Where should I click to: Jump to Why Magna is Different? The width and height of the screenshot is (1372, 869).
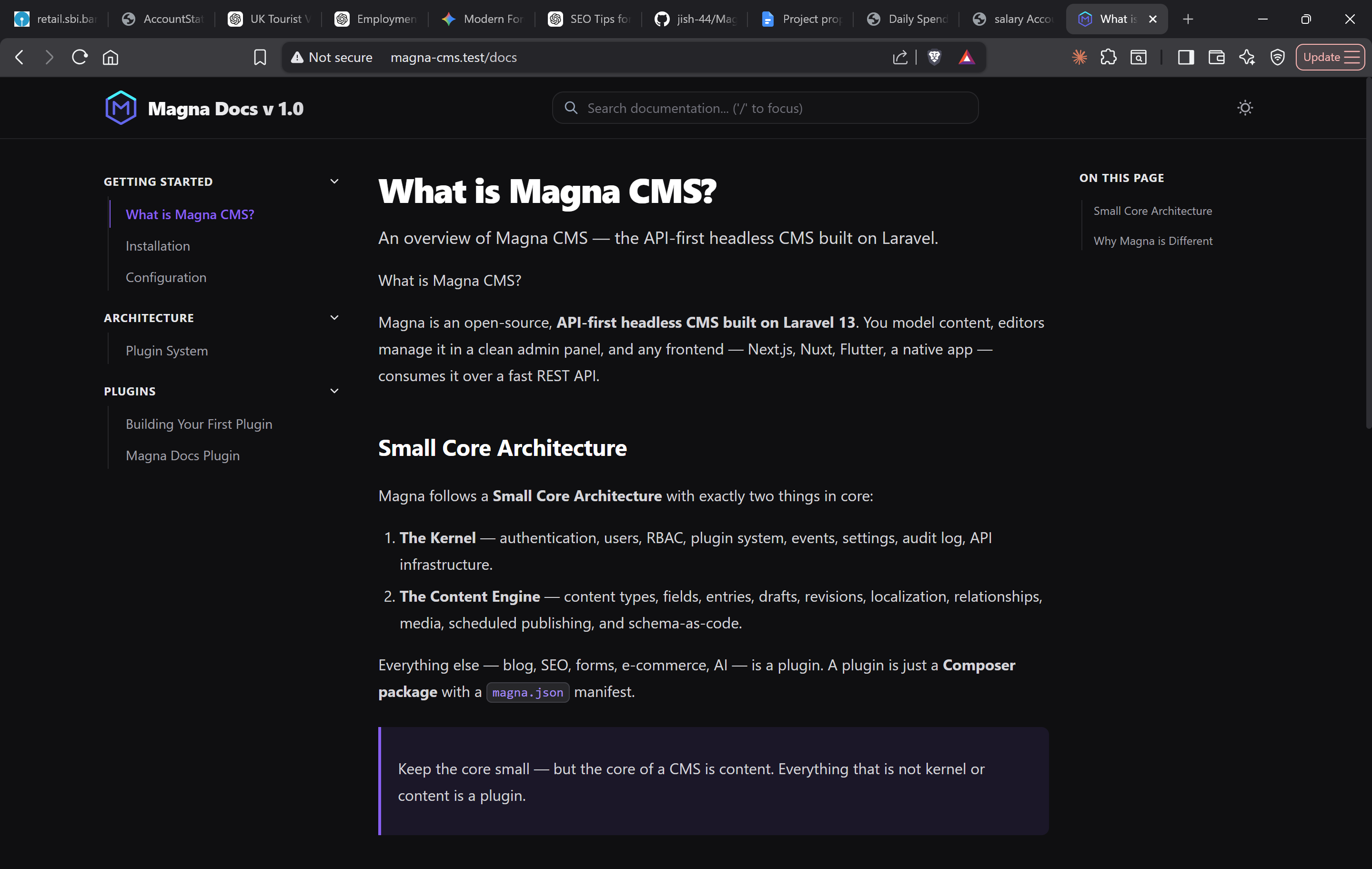click(x=1153, y=241)
